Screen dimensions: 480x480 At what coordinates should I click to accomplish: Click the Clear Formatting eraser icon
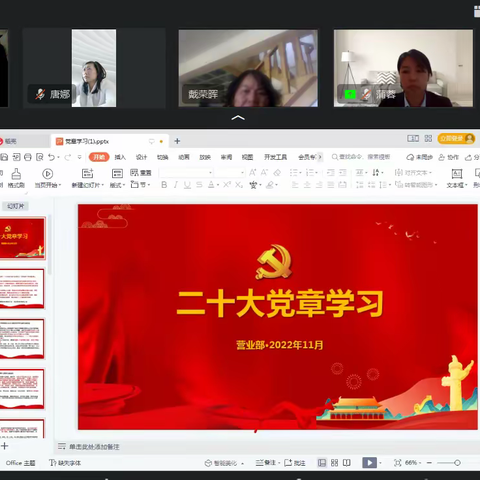[x=277, y=172]
